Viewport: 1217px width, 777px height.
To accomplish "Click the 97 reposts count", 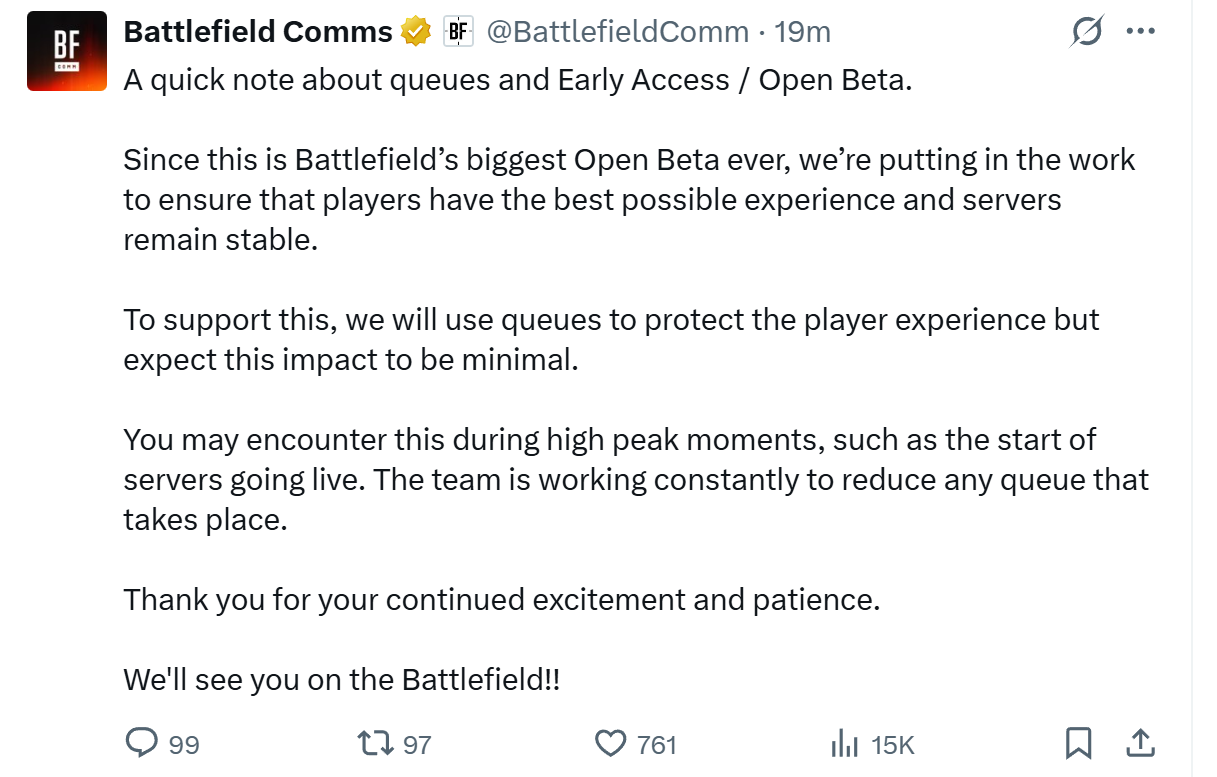I will (x=417, y=745).
